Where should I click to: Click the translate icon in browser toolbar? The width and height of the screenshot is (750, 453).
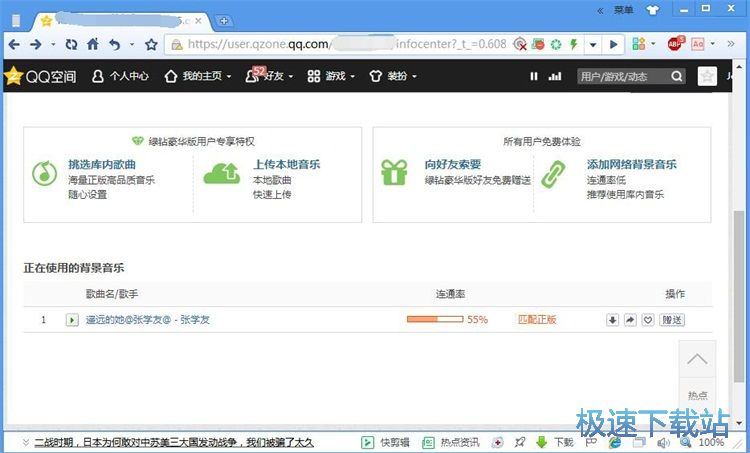(698, 44)
